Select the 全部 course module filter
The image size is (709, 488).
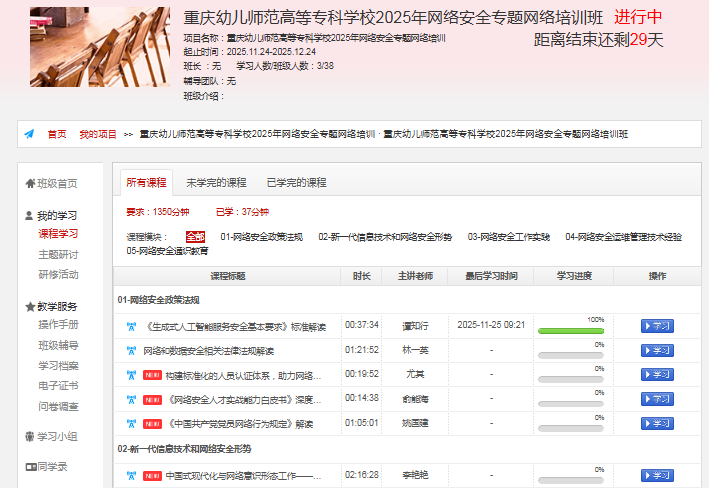[x=195, y=237]
